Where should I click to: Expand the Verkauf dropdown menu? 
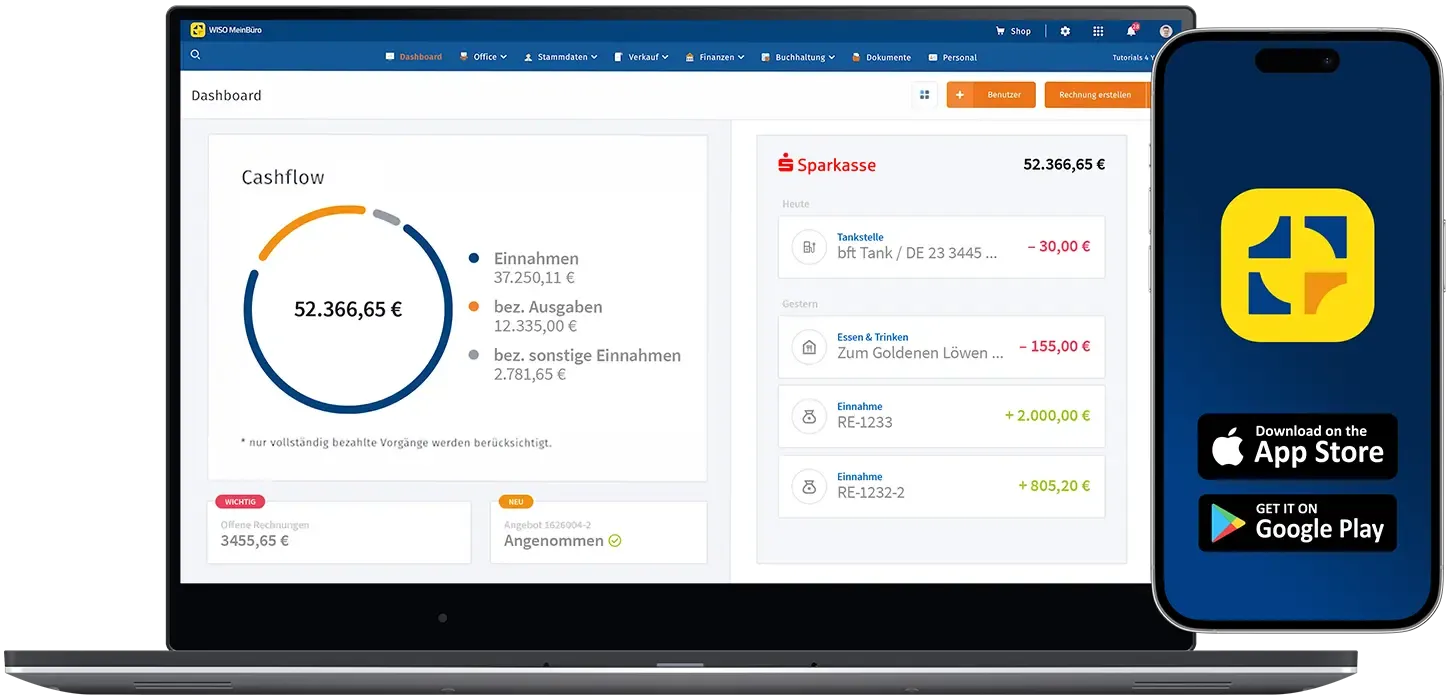641,57
